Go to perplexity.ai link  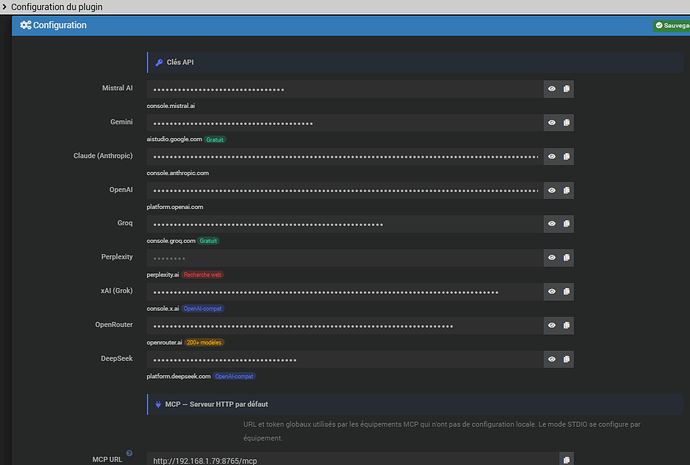point(163,275)
